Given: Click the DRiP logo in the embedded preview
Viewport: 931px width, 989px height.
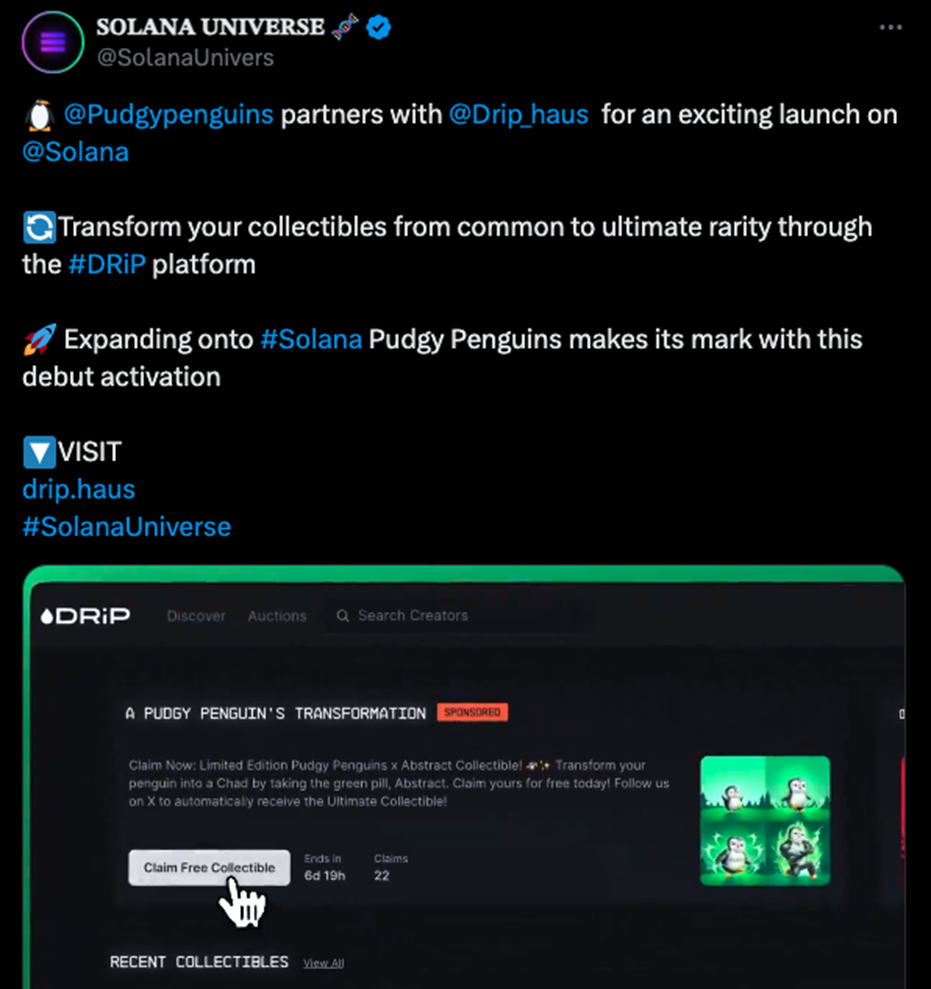Looking at the screenshot, I should tap(85, 616).
